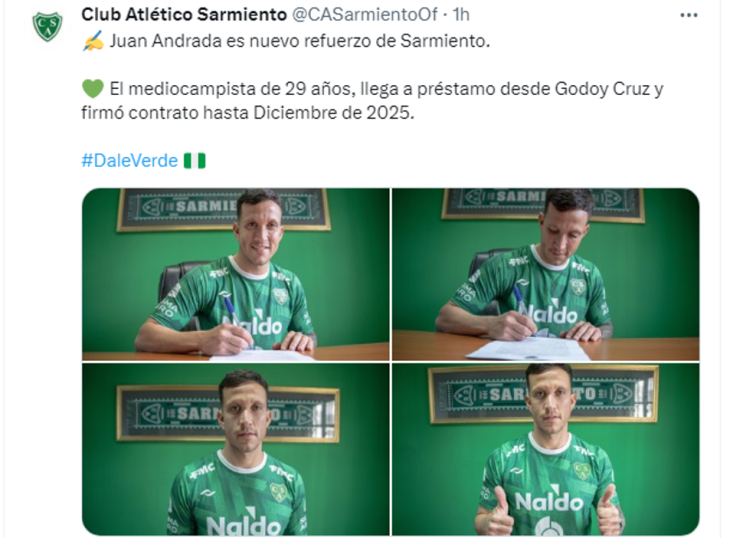Open the three-dot more options menu
The image size is (730, 538).
click(x=689, y=15)
